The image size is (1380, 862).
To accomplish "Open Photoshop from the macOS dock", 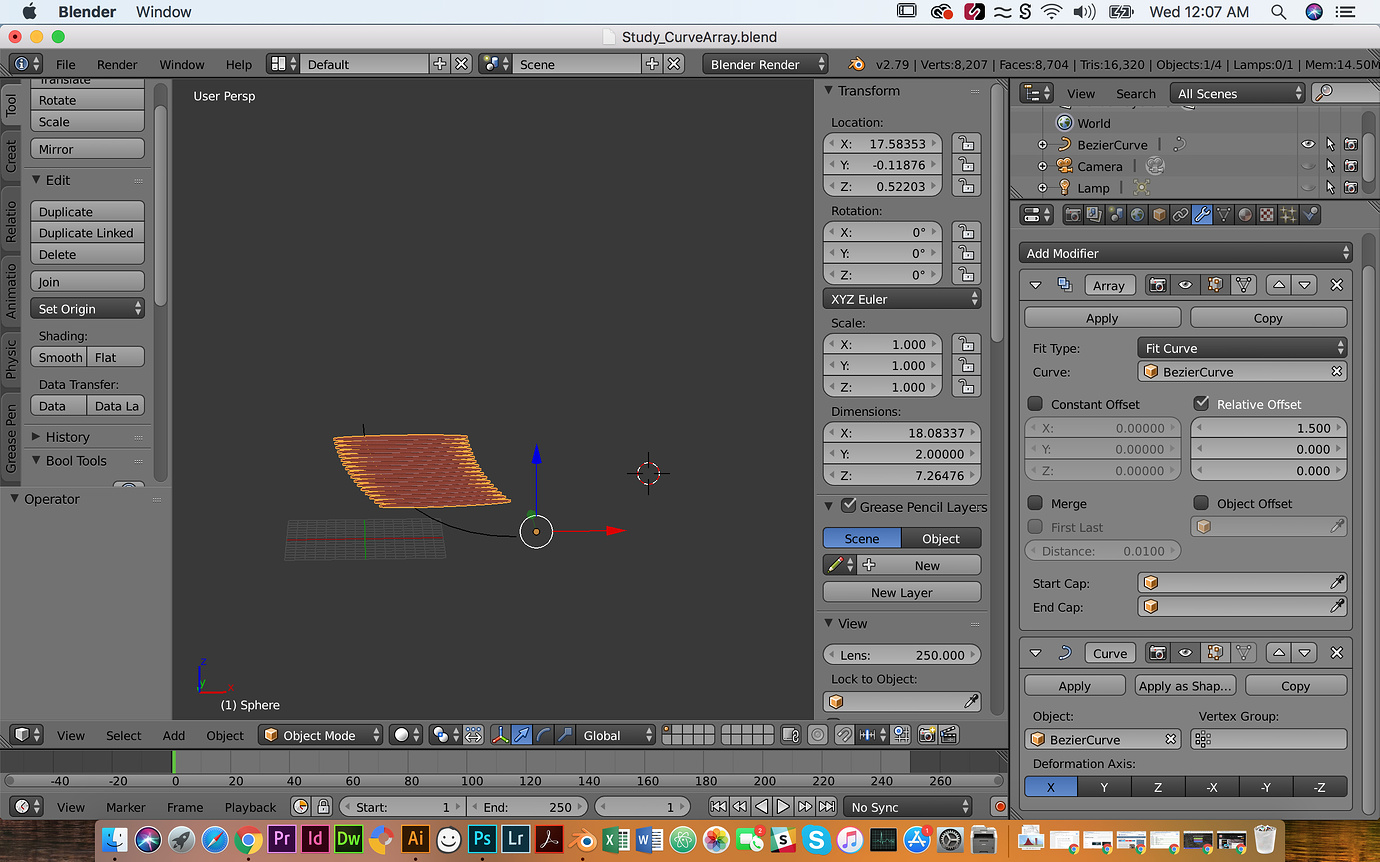I will click(482, 839).
